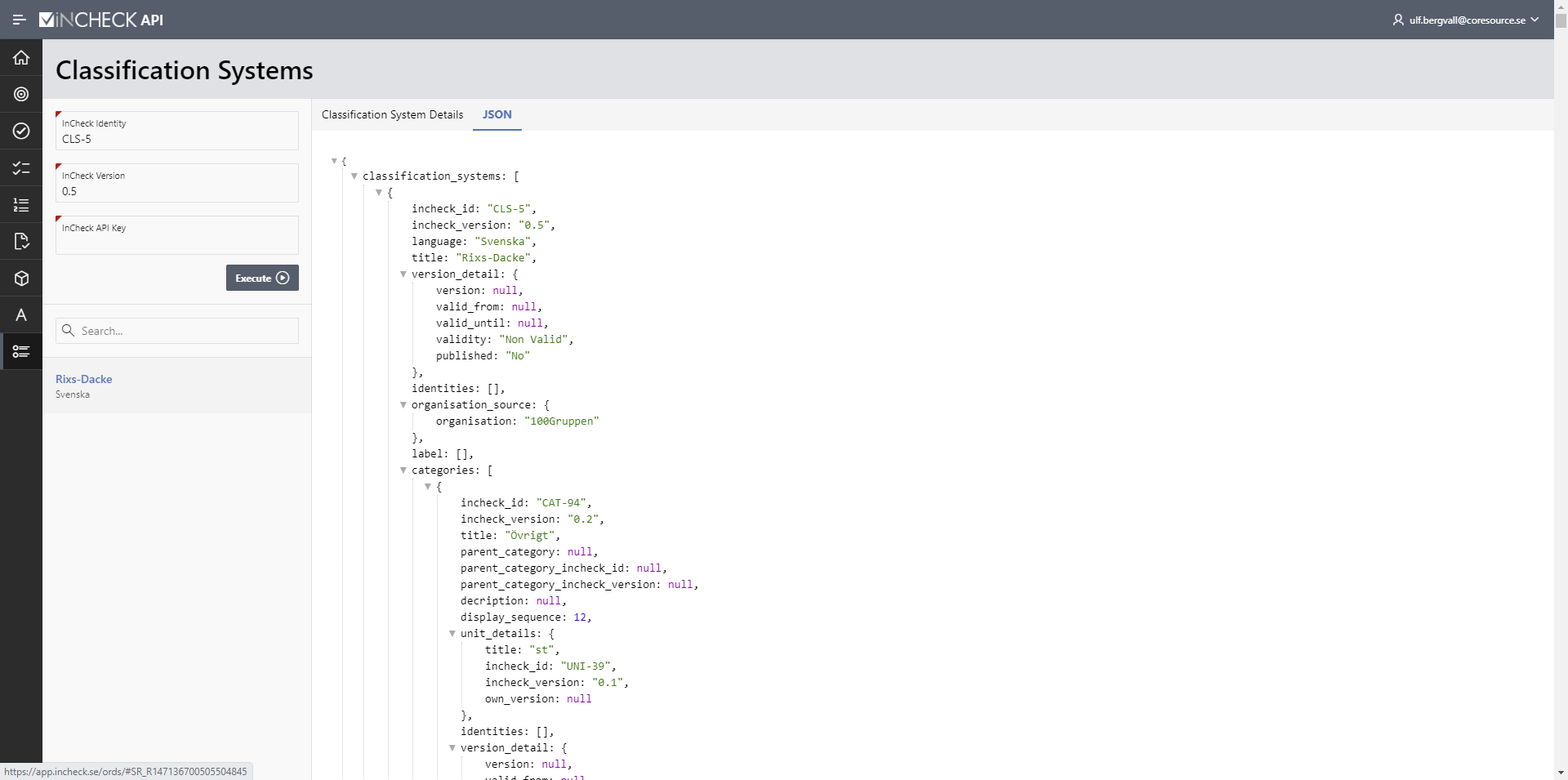
Task: Collapse the organisation_source JSON node
Action: click(x=403, y=405)
